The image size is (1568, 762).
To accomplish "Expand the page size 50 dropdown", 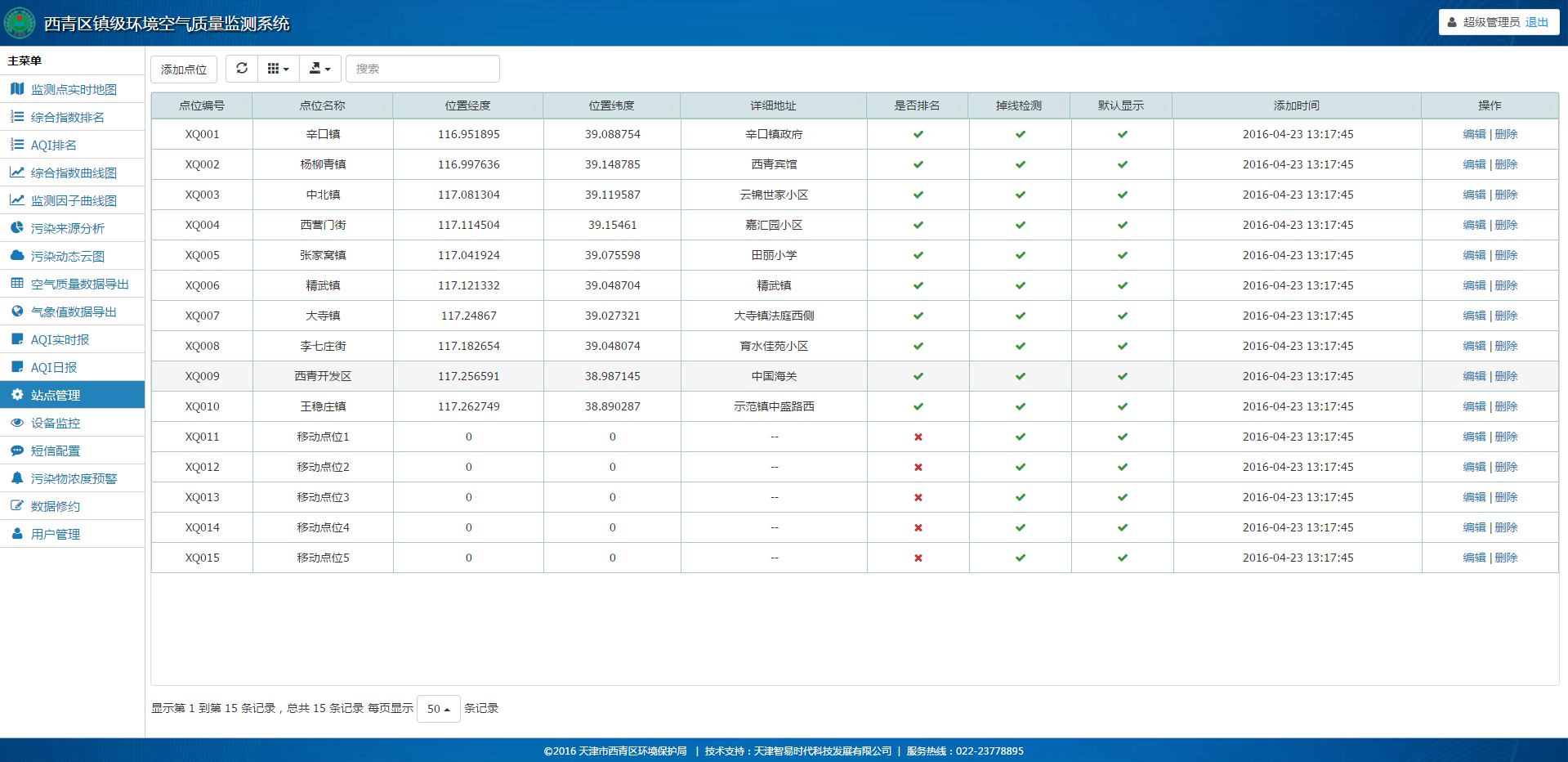I will [439, 709].
